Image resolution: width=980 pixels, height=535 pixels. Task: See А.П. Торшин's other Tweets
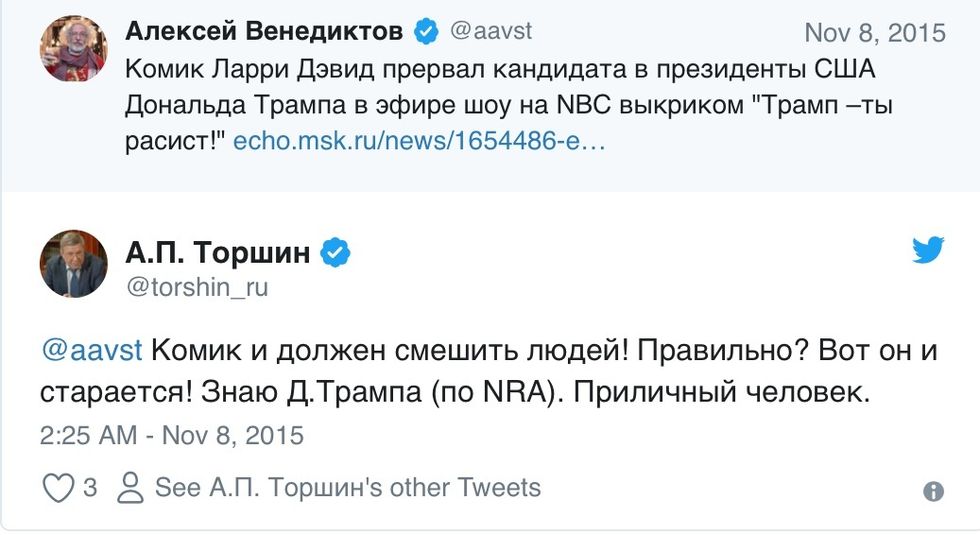[x=347, y=488]
